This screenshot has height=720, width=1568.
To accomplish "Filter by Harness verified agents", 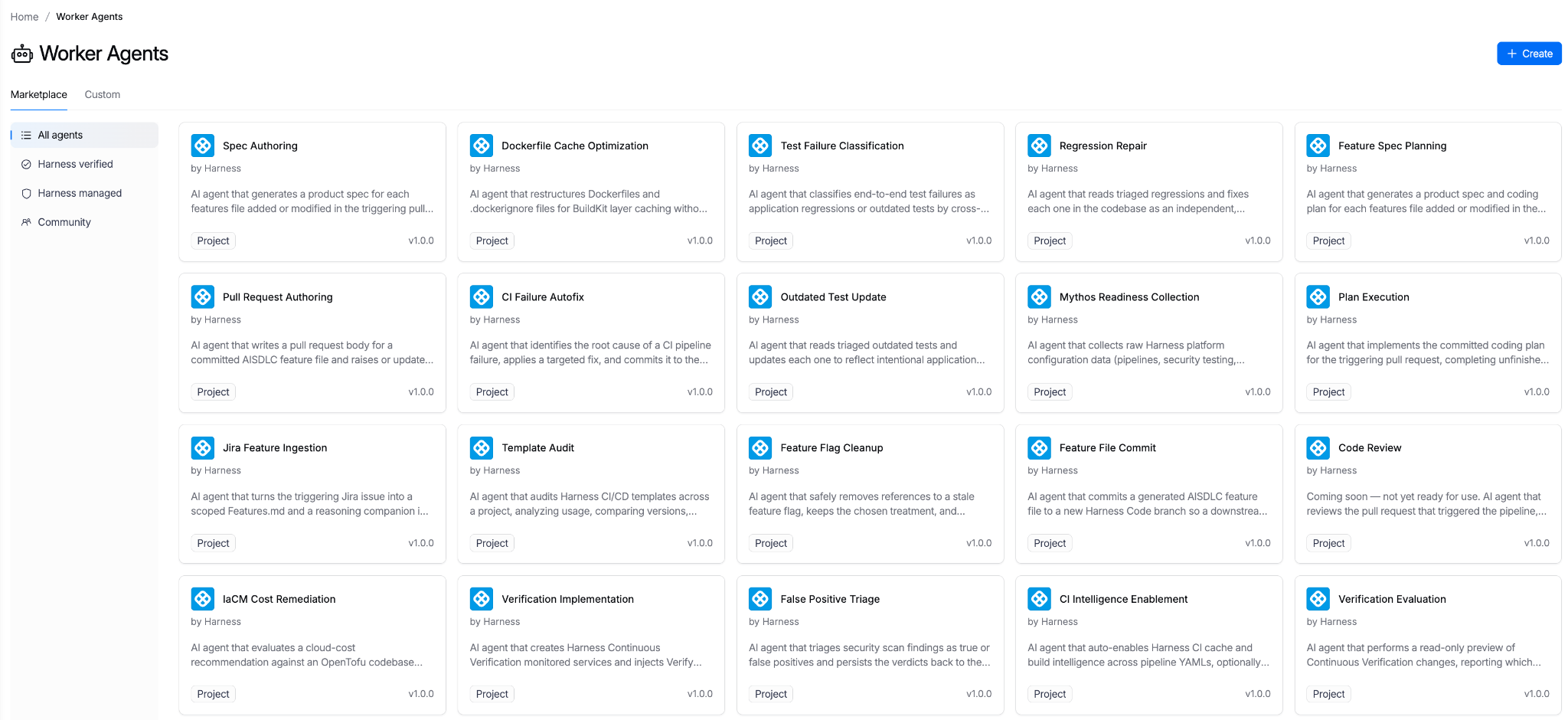I will tap(84, 164).
